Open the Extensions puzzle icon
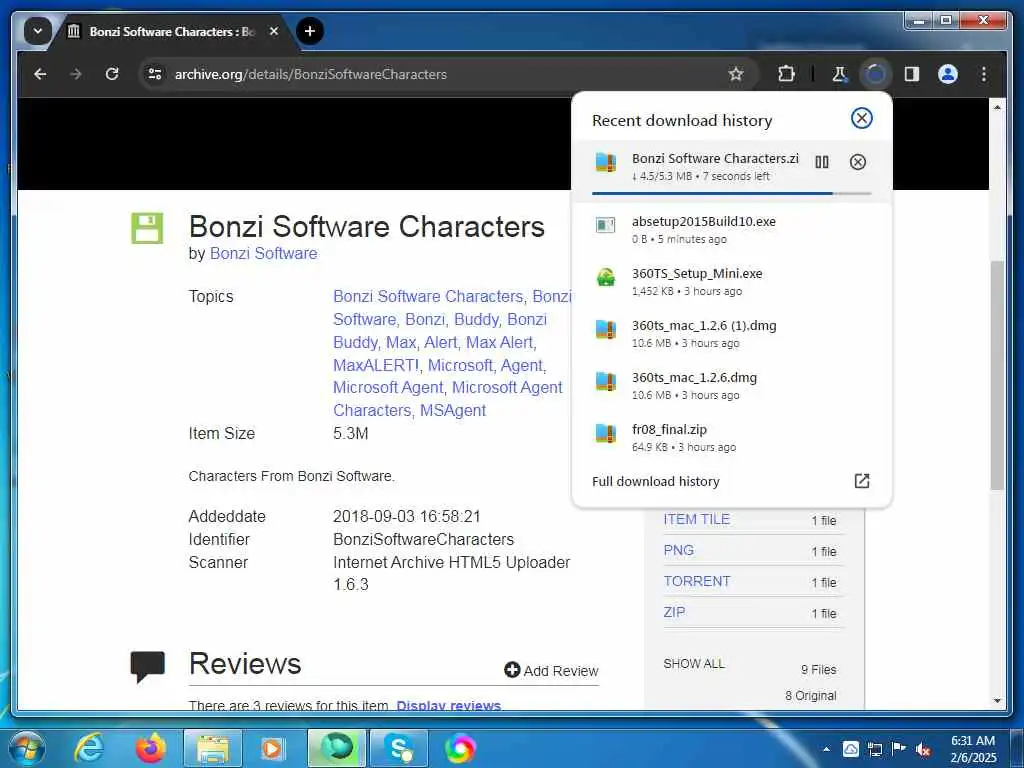 click(786, 74)
